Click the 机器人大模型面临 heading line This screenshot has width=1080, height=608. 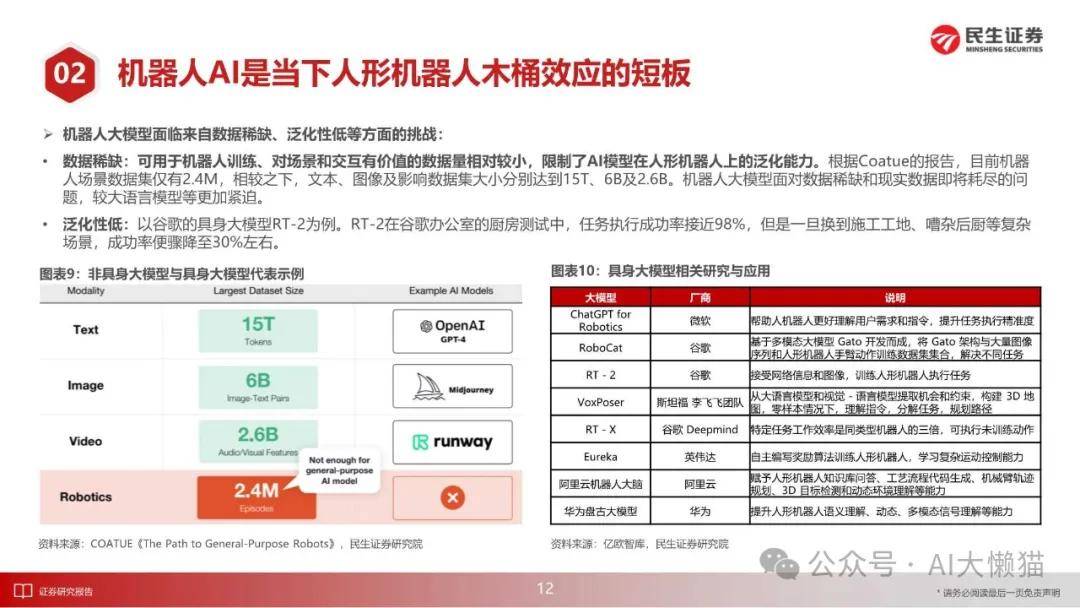click(253, 134)
